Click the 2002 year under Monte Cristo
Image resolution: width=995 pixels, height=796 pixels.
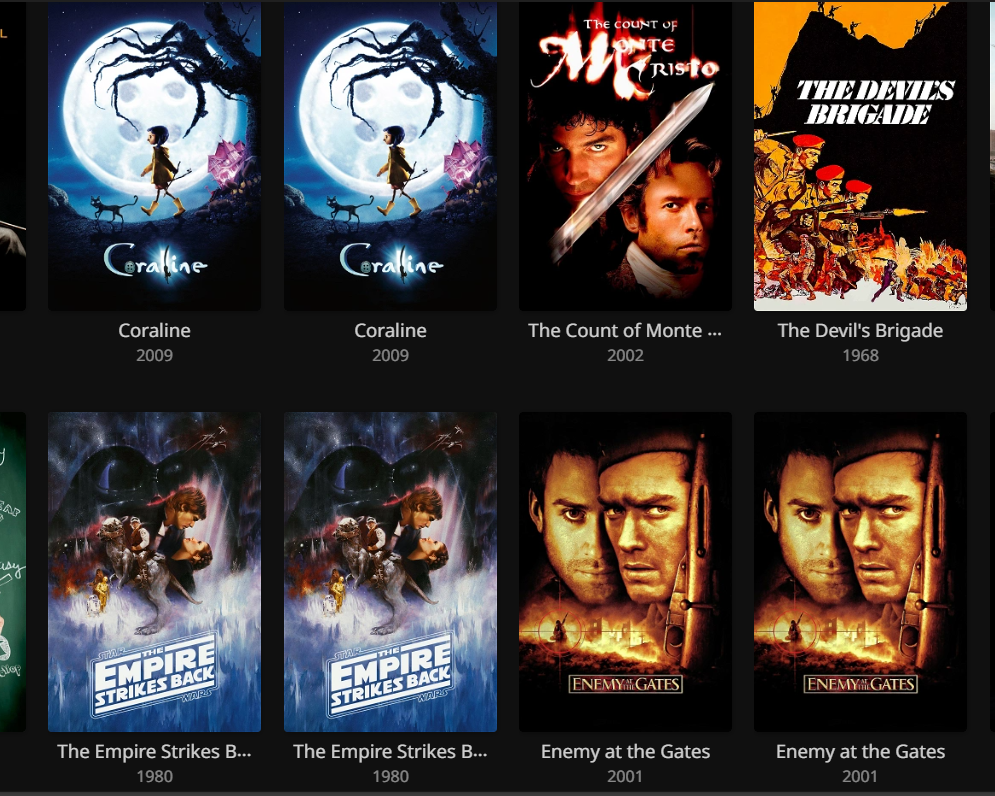(625, 355)
